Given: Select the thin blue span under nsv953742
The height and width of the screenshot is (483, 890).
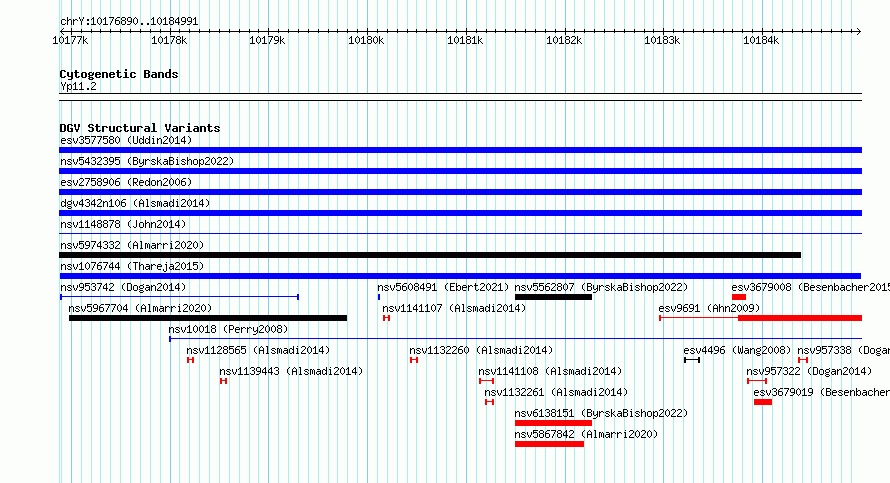Looking at the screenshot, I should point(179,297).
